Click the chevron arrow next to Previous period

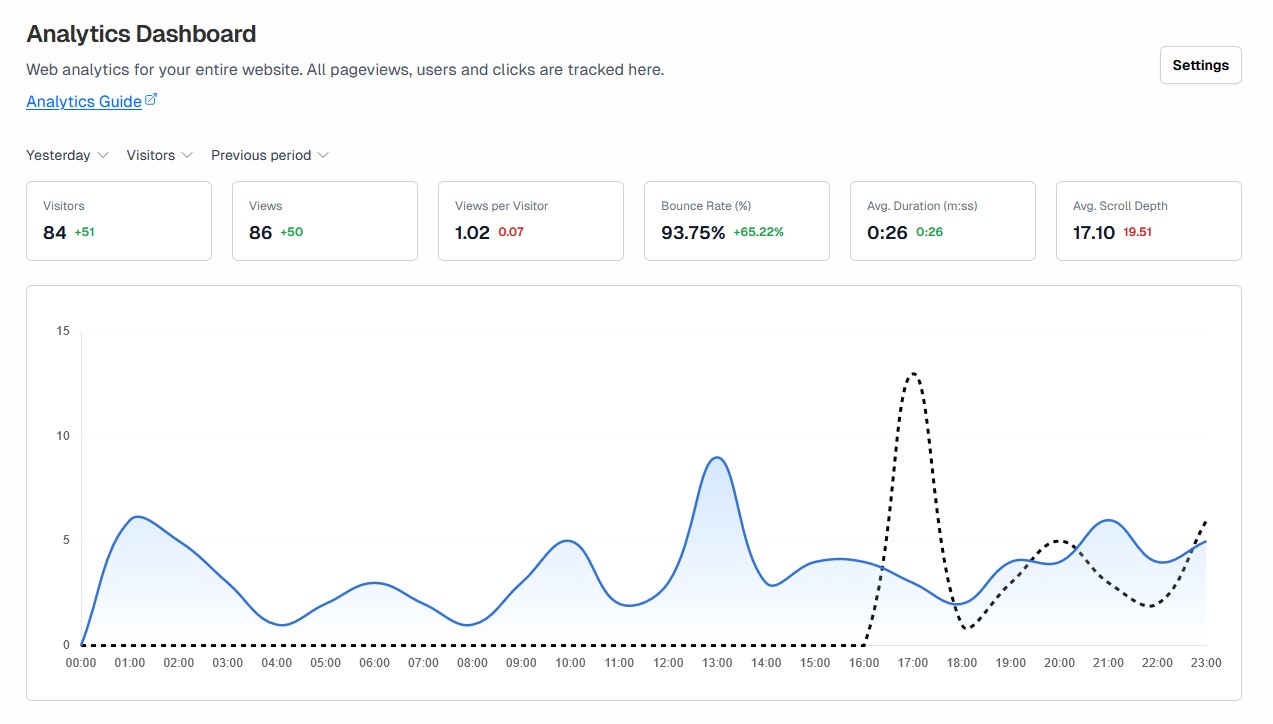point(322,155)
